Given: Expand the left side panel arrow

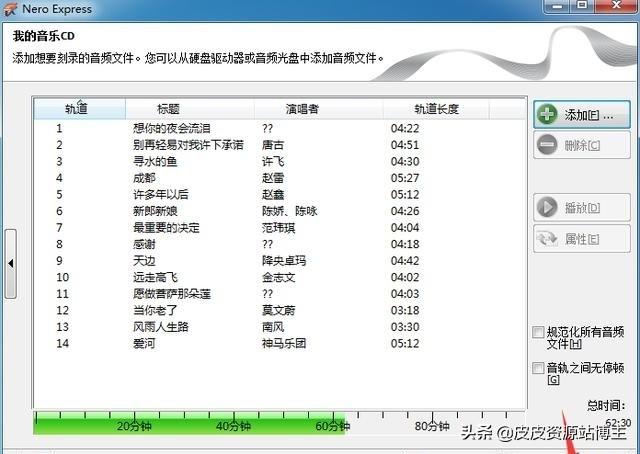Looking at the screenshot, I should click(10, 263).
